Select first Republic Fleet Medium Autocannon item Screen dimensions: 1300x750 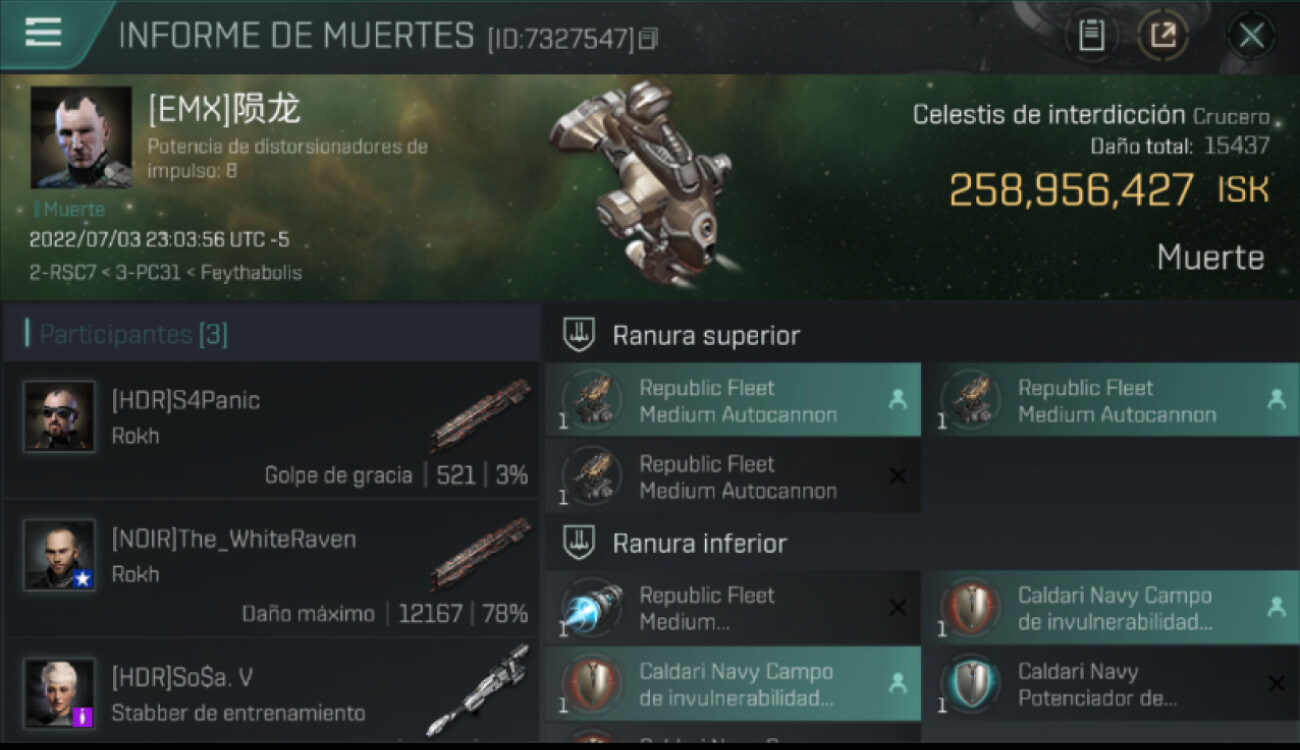(733, 400)
